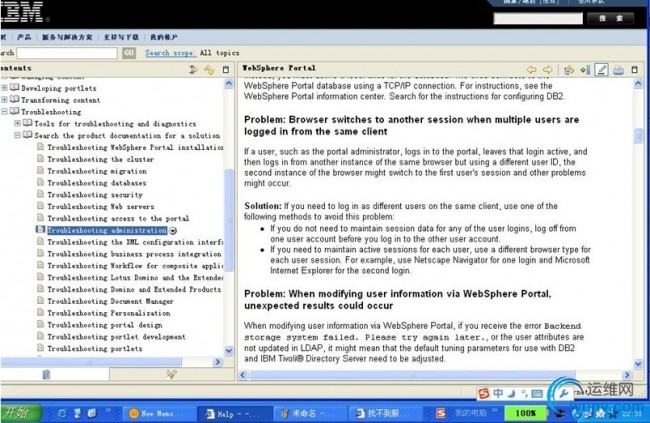The width and height of the screenshot is (650, 423).
Task: Switch to the search results tab at pane bottom
Action: coord(172,374)
